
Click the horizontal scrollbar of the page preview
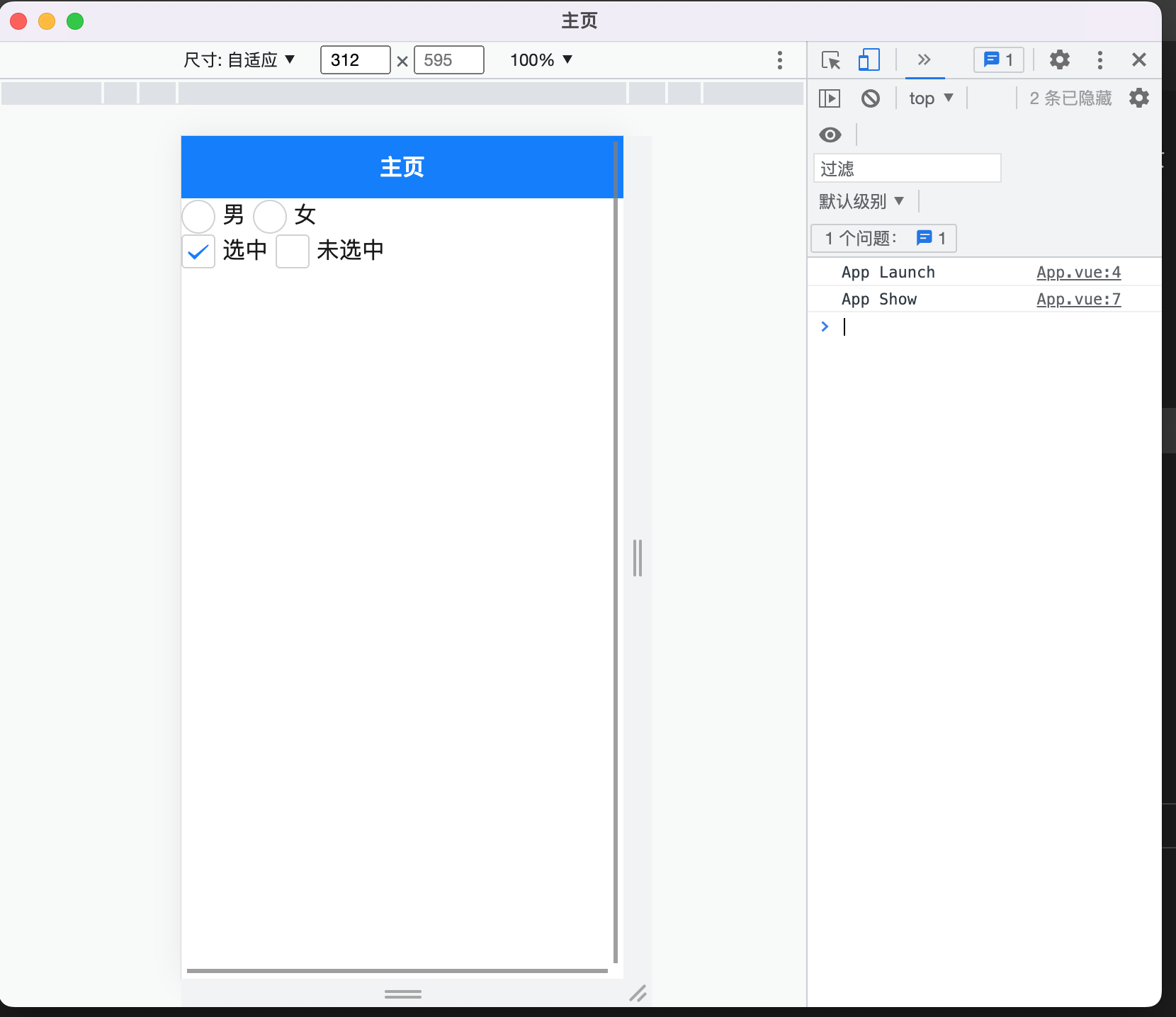tap(397, 971)
